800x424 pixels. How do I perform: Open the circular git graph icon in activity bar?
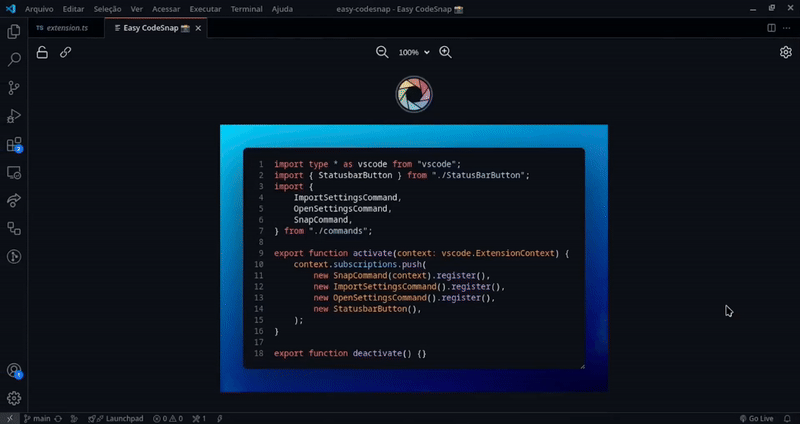click(14, 257)
